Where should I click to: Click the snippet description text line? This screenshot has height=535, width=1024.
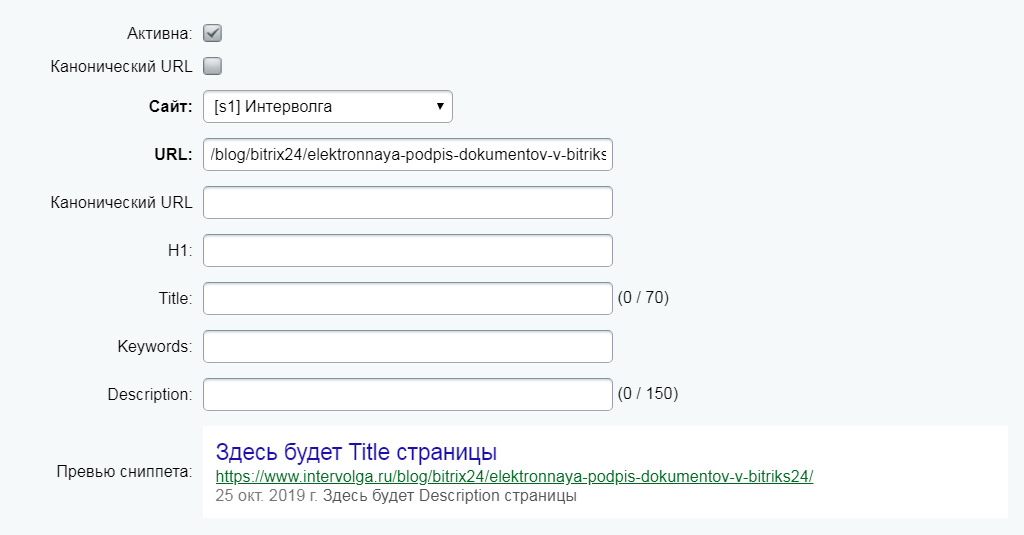(396, 496)
